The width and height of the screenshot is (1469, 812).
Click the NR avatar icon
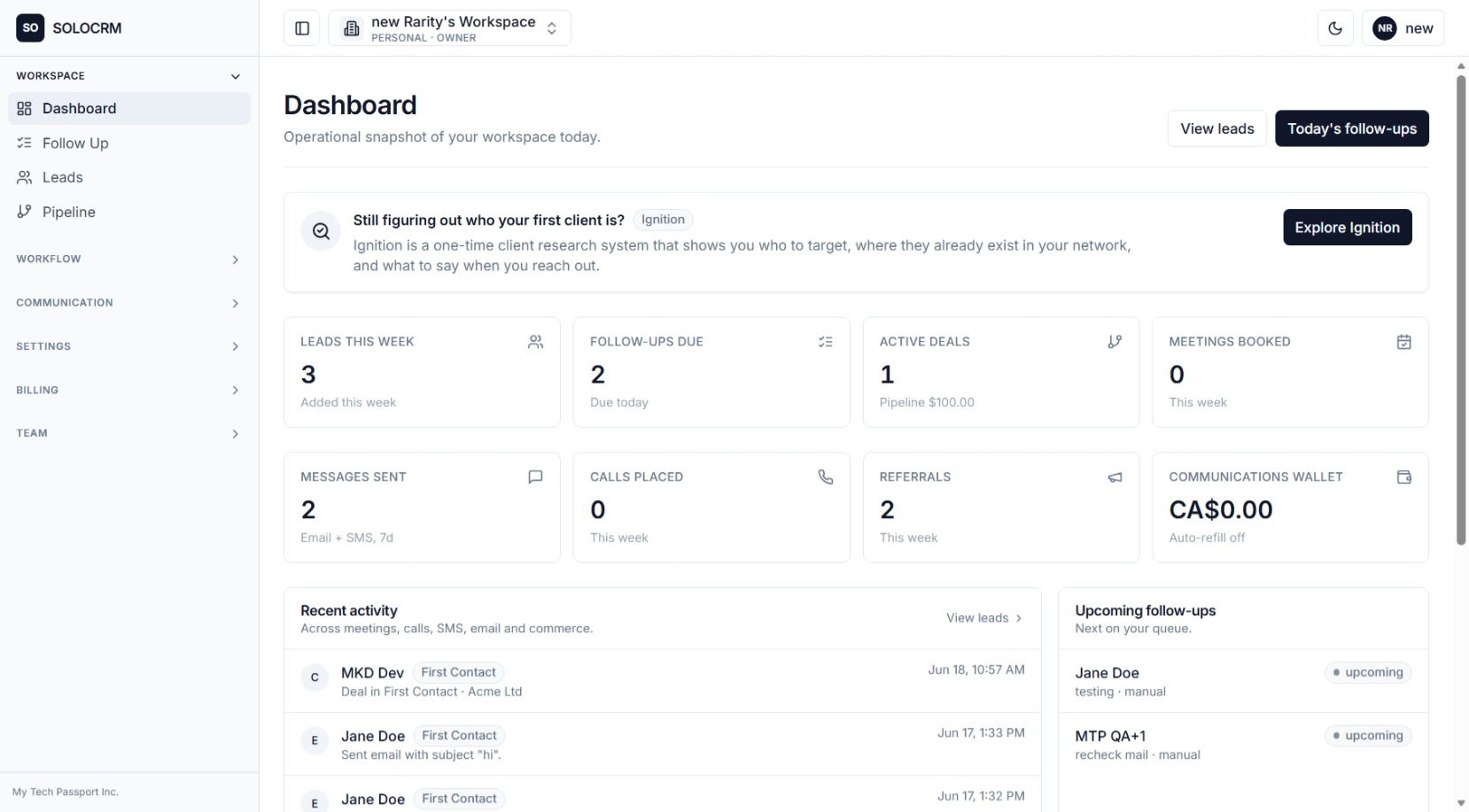(1385, 28)
